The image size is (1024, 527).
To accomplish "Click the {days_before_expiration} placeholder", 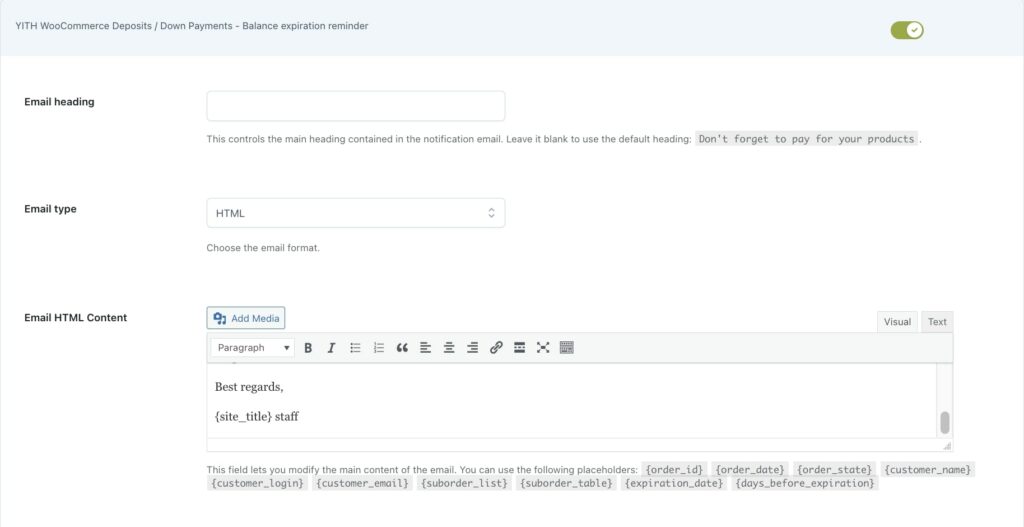I will pos(805,483).
